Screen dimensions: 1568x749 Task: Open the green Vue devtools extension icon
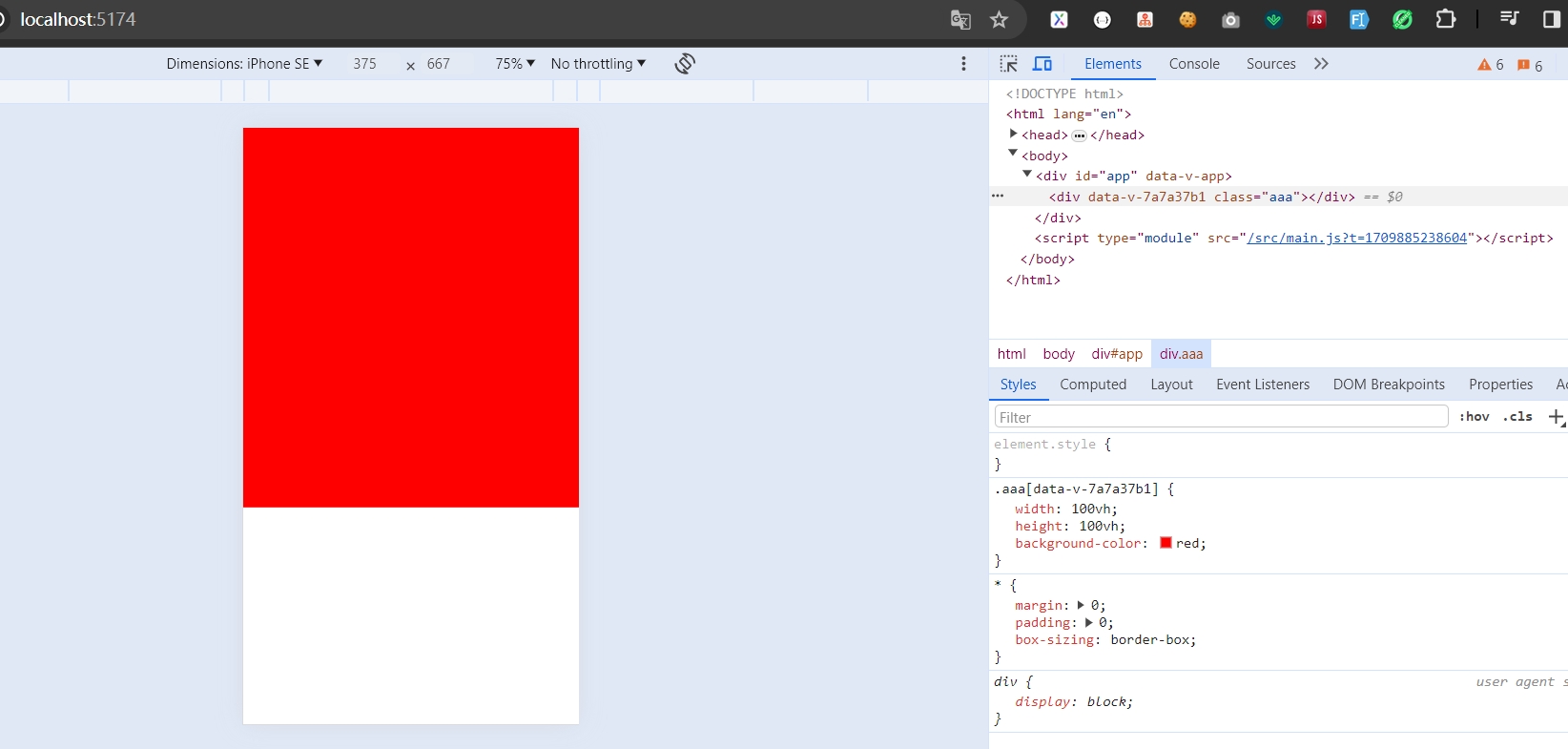1273,20
